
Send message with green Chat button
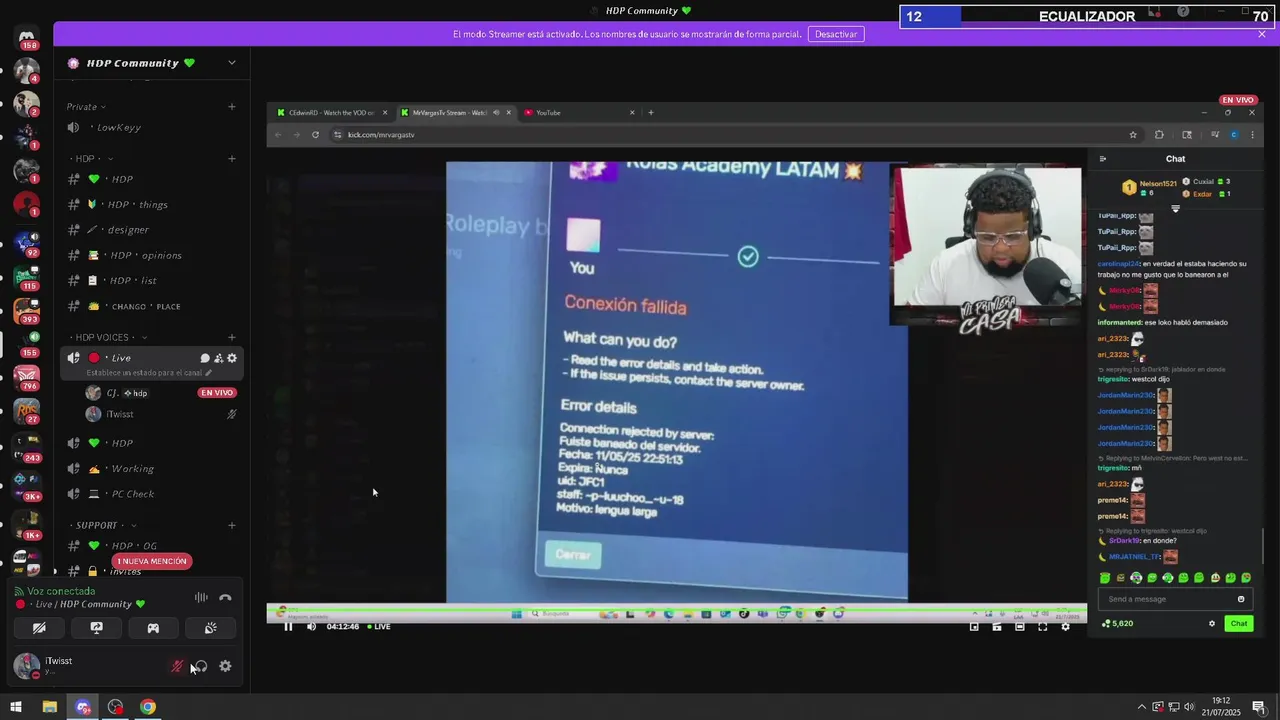[1239, 624]
